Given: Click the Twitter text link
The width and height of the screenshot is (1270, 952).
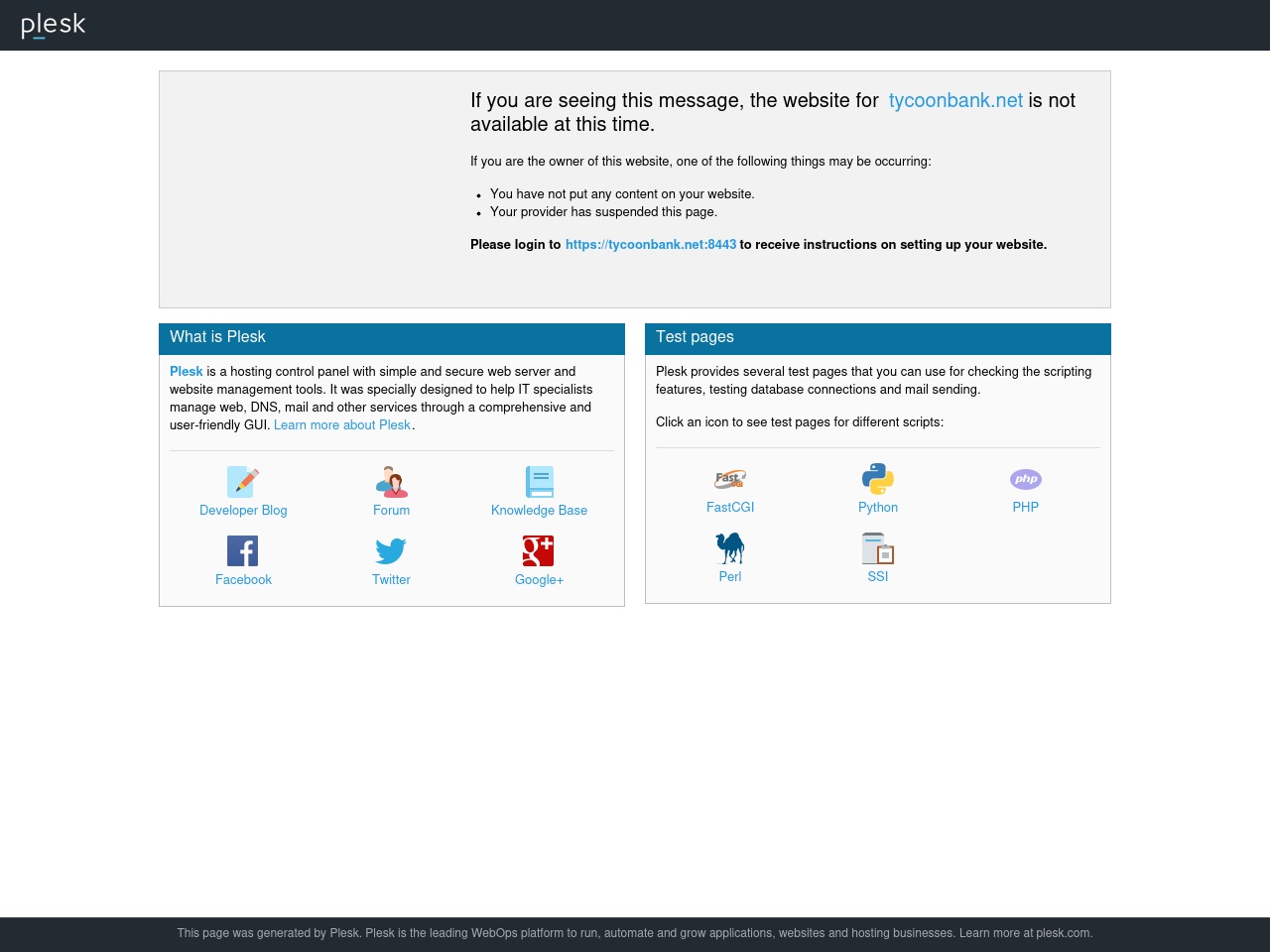Looking at the screenshot, I should pos(392,580).
